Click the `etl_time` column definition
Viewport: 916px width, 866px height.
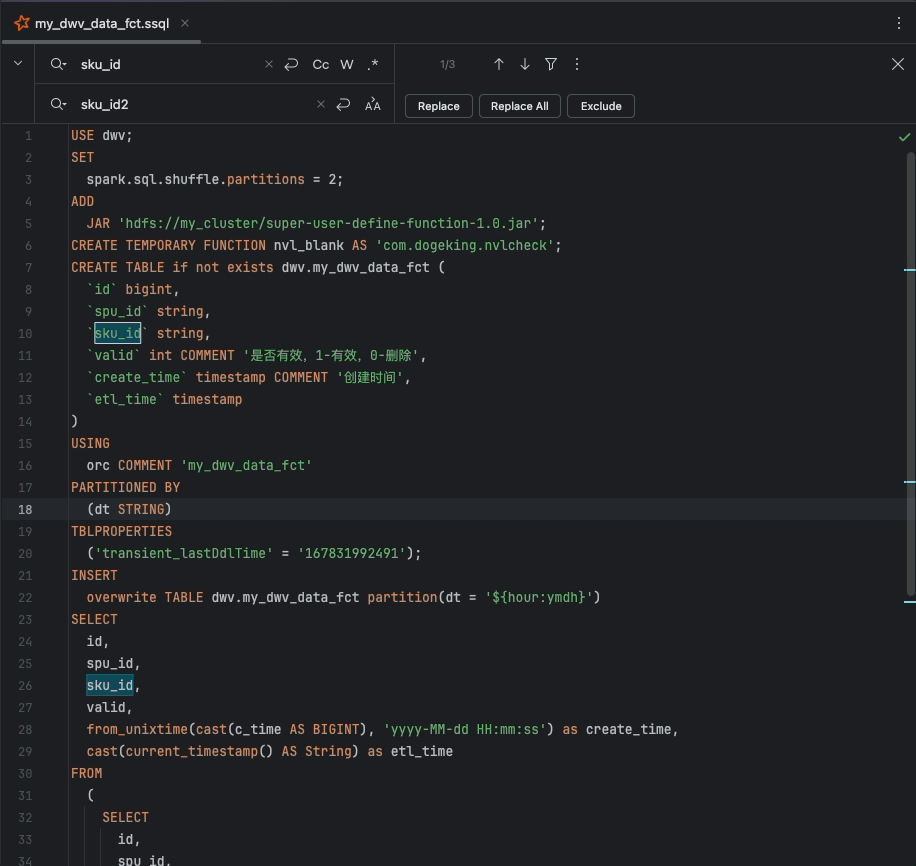164,400
